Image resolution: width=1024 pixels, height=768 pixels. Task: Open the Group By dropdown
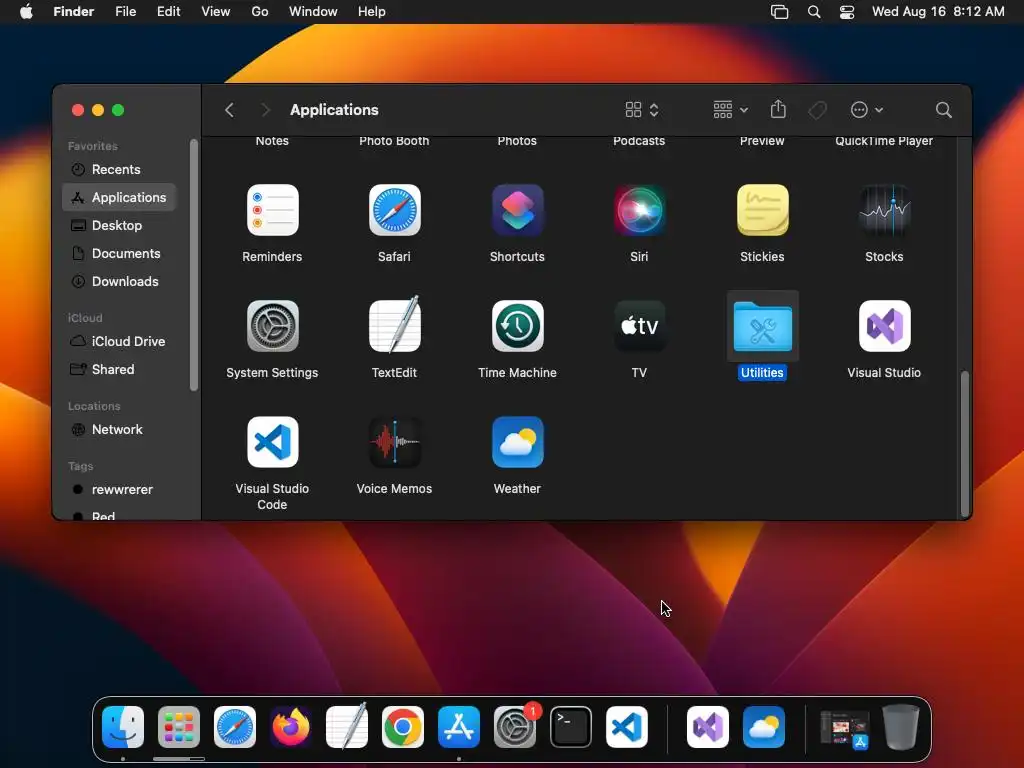click(x=730, y=110)
